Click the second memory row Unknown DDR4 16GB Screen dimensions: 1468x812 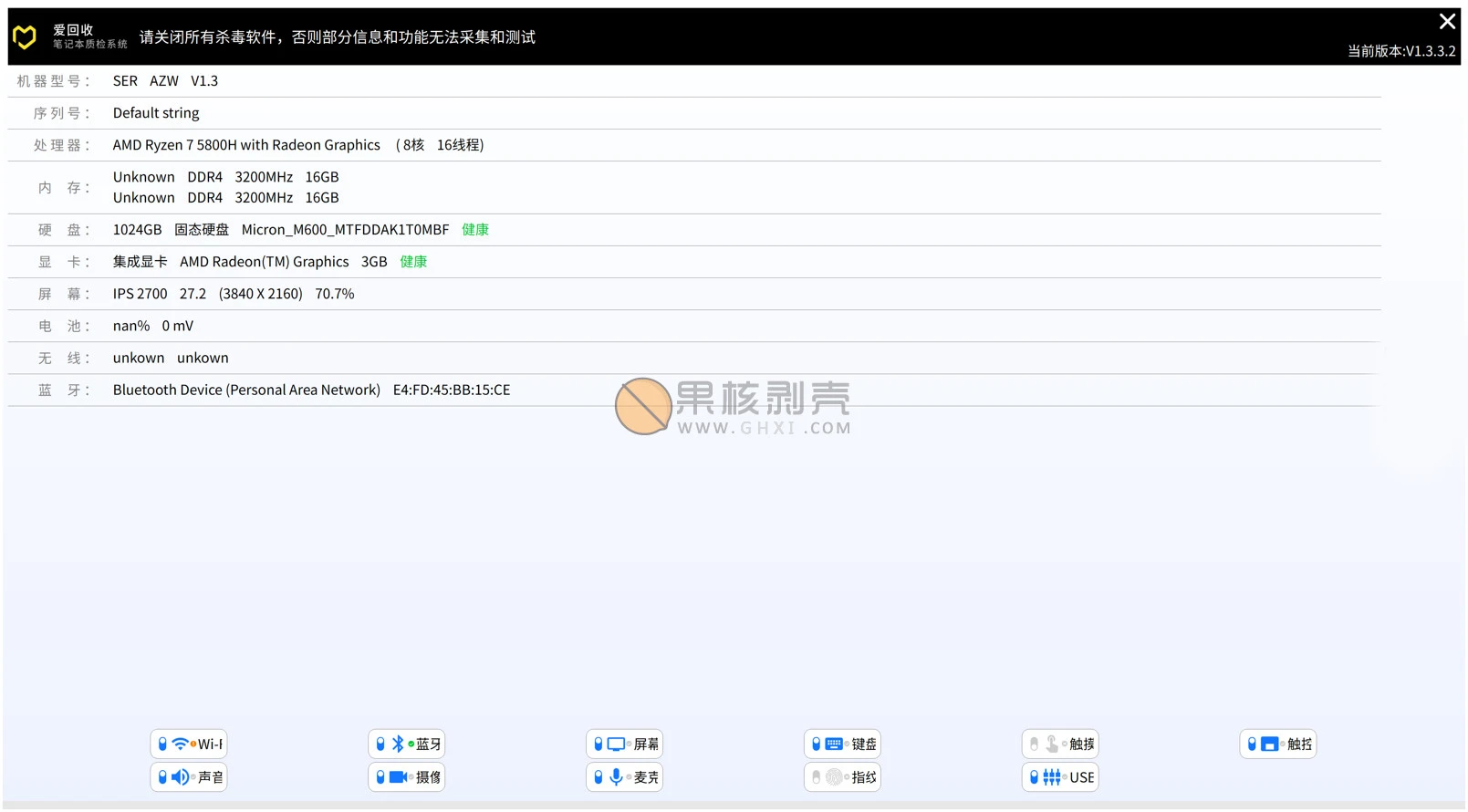pyautogui.click(x=225, y=198)
